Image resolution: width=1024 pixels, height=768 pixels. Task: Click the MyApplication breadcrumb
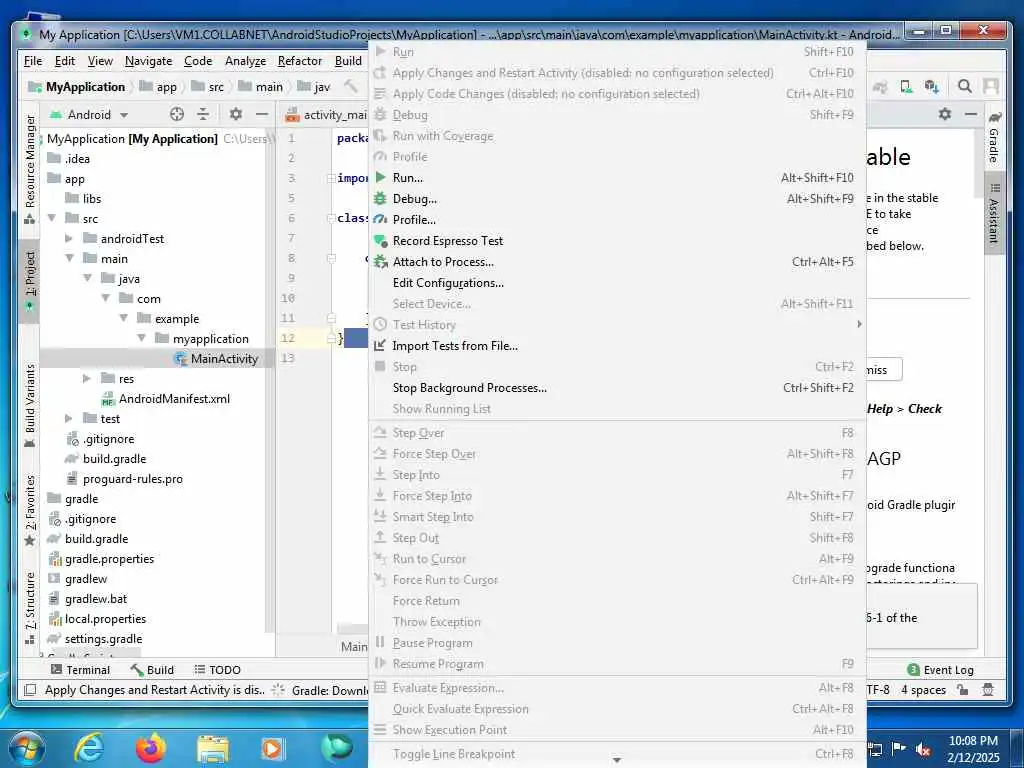pos(78,87)
